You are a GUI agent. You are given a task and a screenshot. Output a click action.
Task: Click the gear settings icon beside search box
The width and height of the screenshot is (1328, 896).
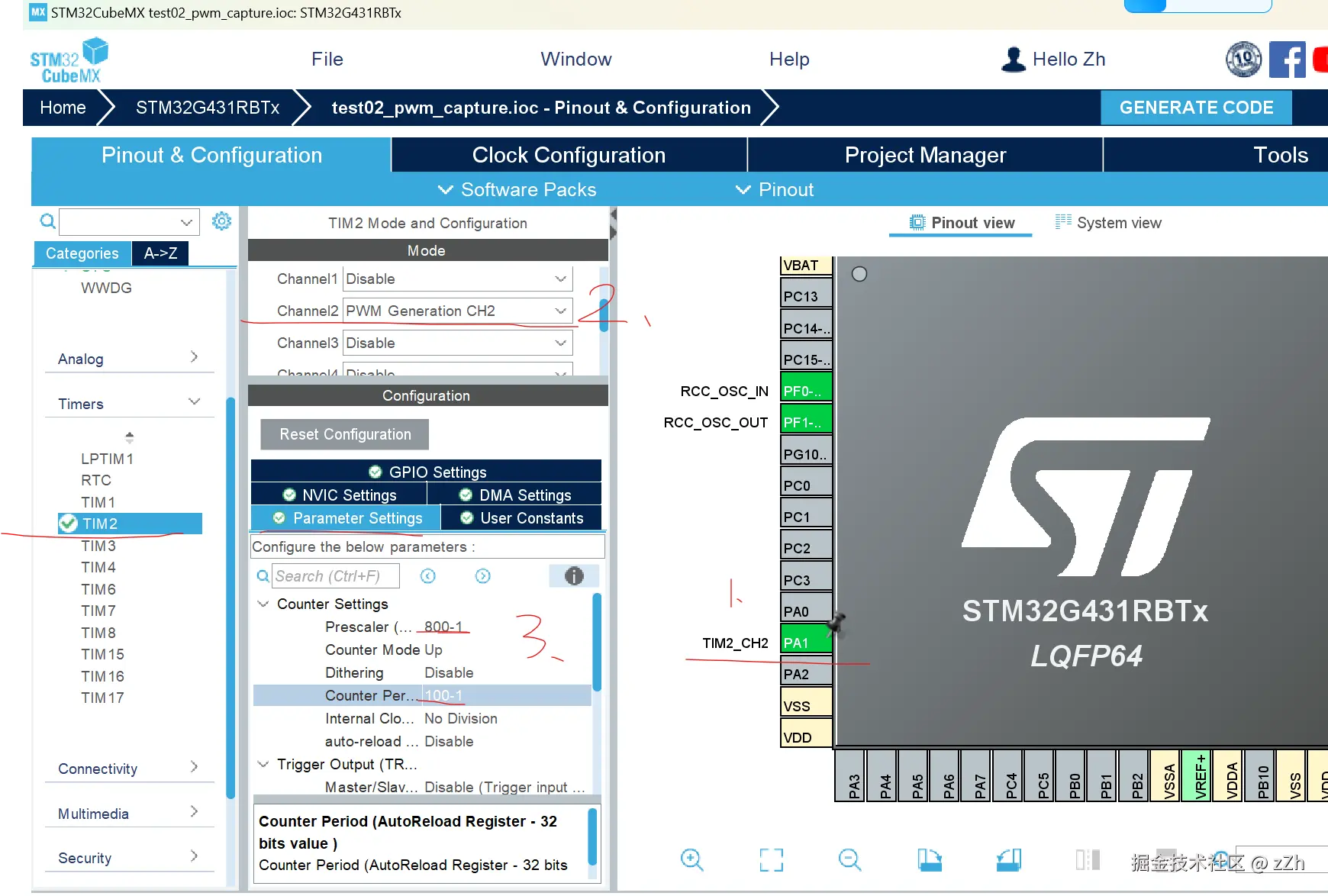221,221
